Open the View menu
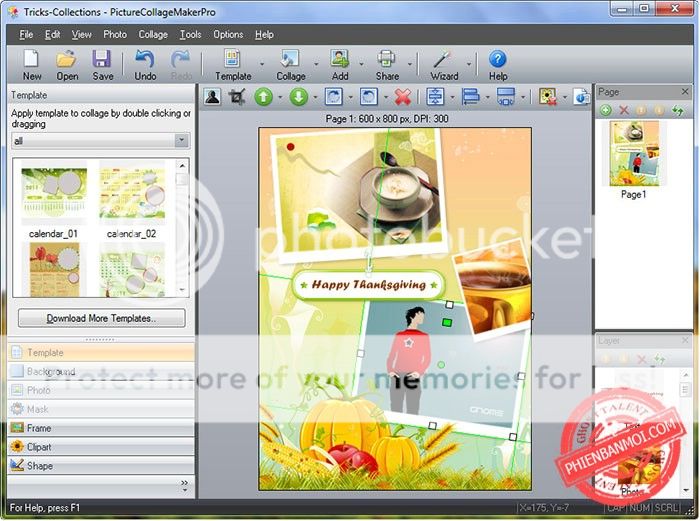The height and width of the screenshot is (521, 700). (82, 34)
